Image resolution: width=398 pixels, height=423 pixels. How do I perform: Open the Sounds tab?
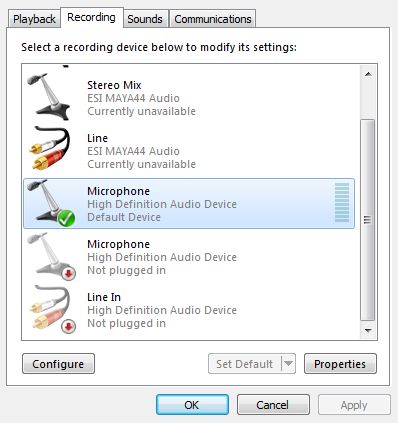point(145,19)
